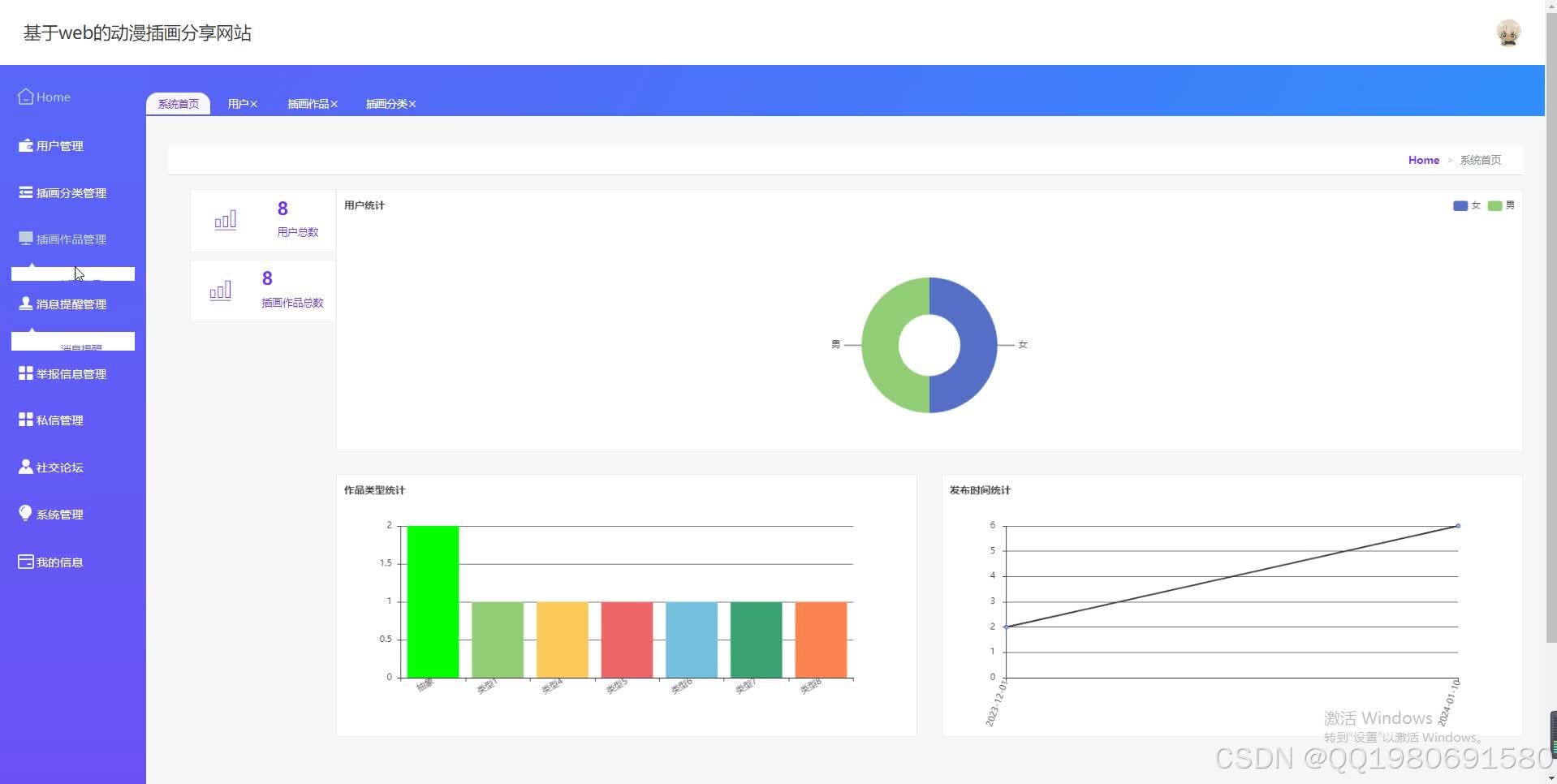Close the 用户 tab with its X
This screenshot has height=784, width=1557.
[254, 104]
